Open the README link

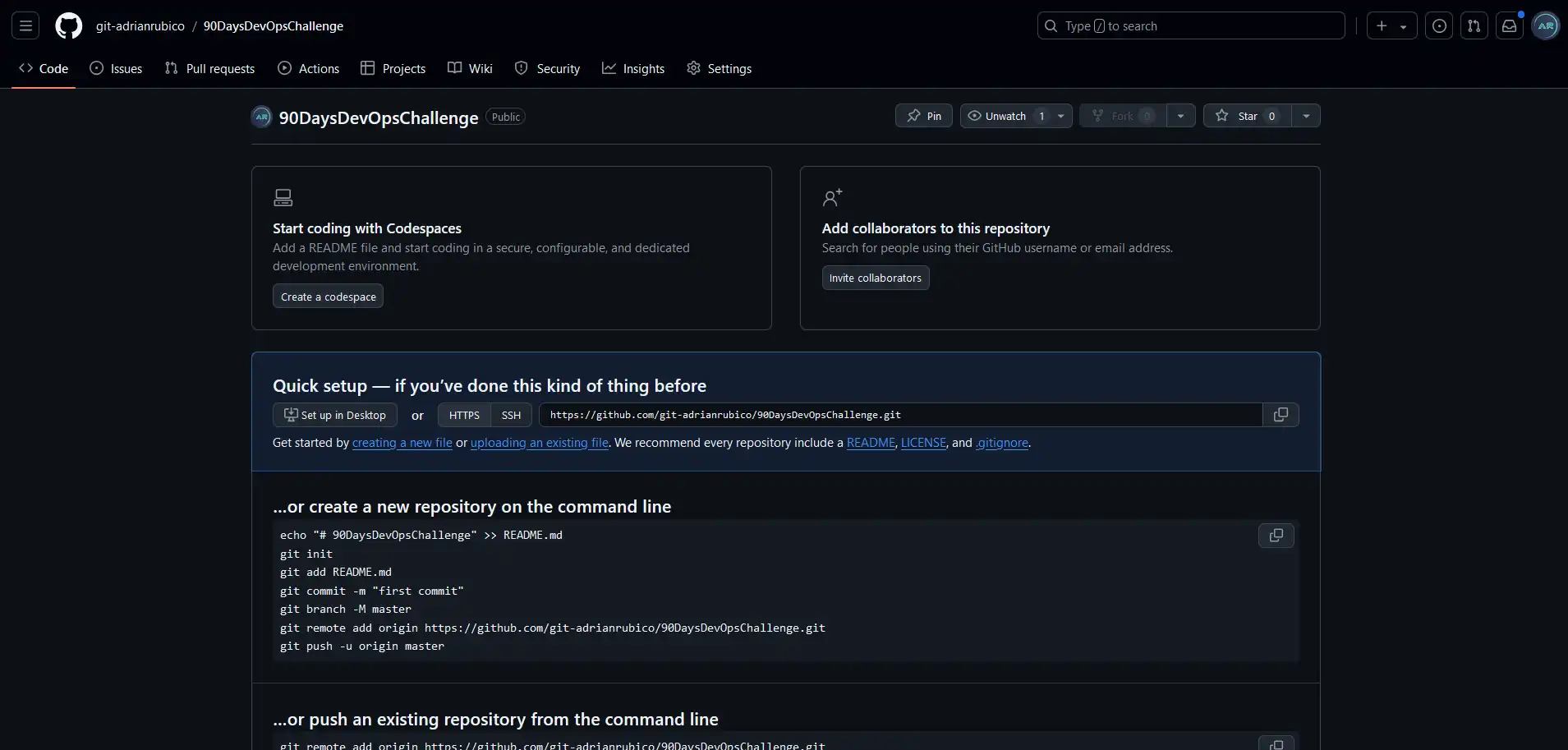871,443
